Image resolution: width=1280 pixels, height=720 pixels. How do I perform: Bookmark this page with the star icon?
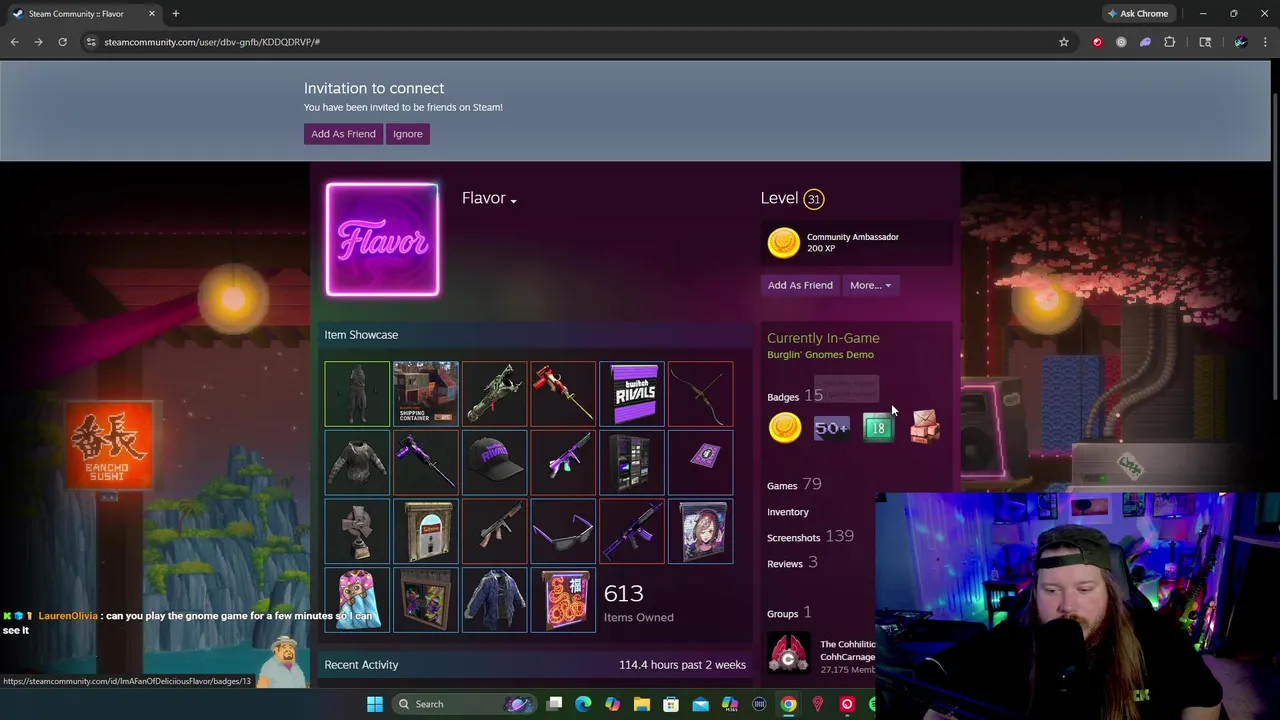pos(1064,42)
